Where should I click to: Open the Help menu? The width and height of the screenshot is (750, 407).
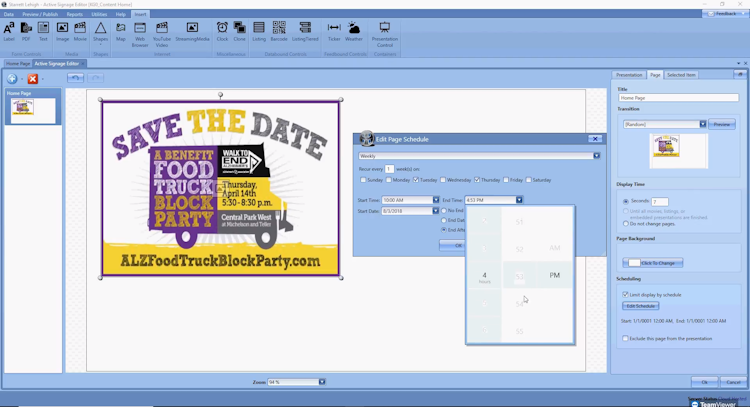[121, 14]
